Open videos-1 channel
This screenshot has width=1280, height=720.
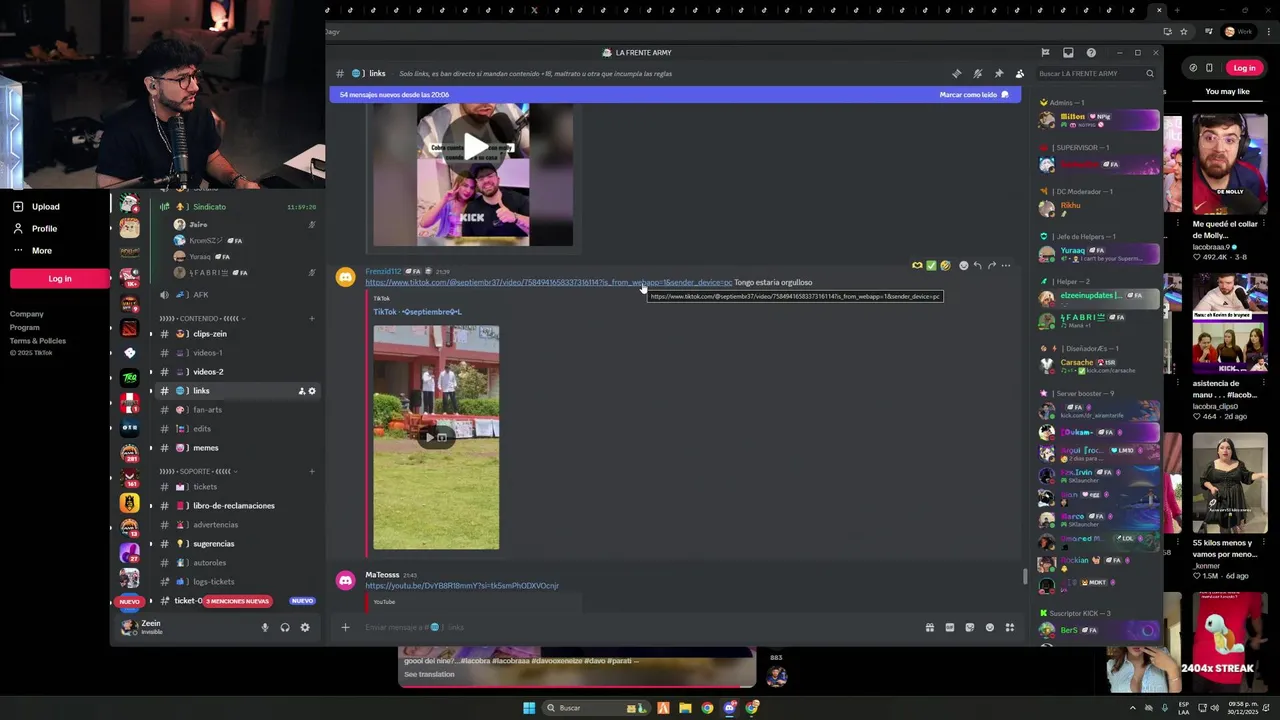pyautogui.click(x=236, y=353)
